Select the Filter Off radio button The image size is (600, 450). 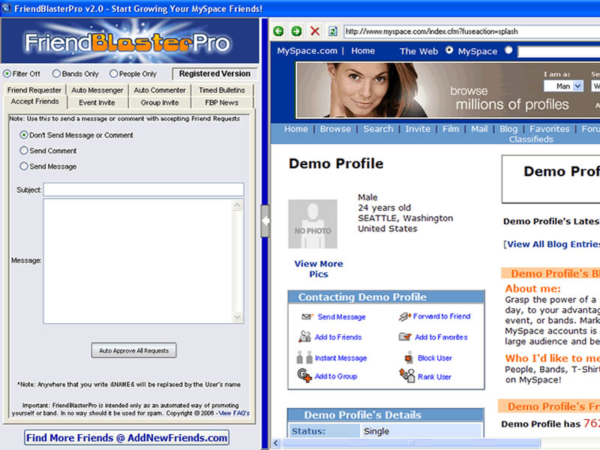click(x=7, y=73)
